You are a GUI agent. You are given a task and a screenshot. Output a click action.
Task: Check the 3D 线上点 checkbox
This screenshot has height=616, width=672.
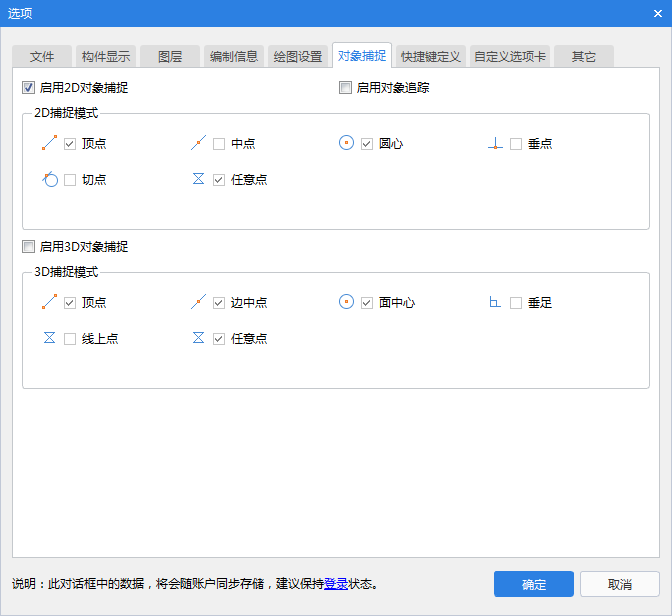click(x=70, y=339)
